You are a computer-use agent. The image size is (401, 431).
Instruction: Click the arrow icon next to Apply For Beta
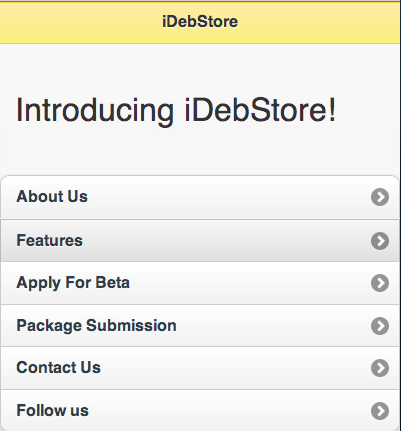click(380, 283)
